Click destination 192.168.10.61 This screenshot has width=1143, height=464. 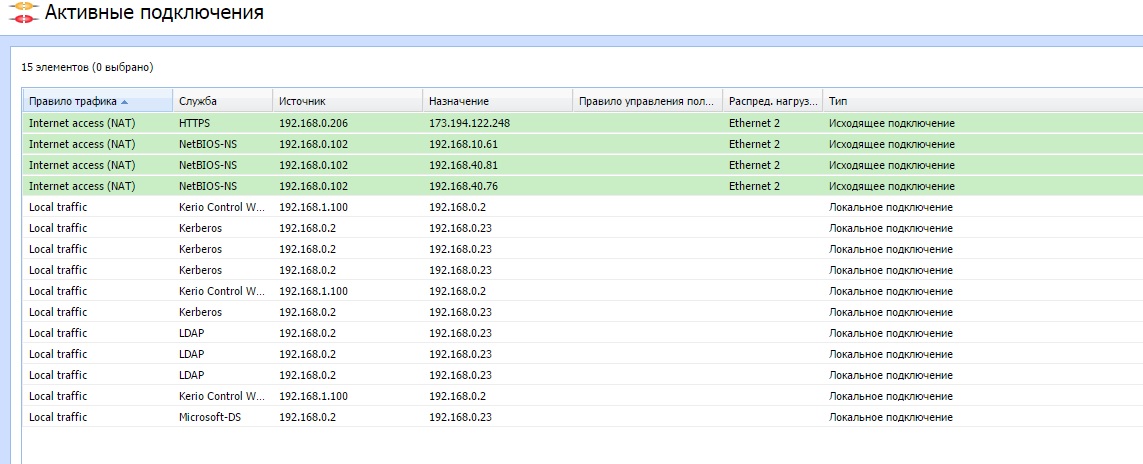[464, 144]
